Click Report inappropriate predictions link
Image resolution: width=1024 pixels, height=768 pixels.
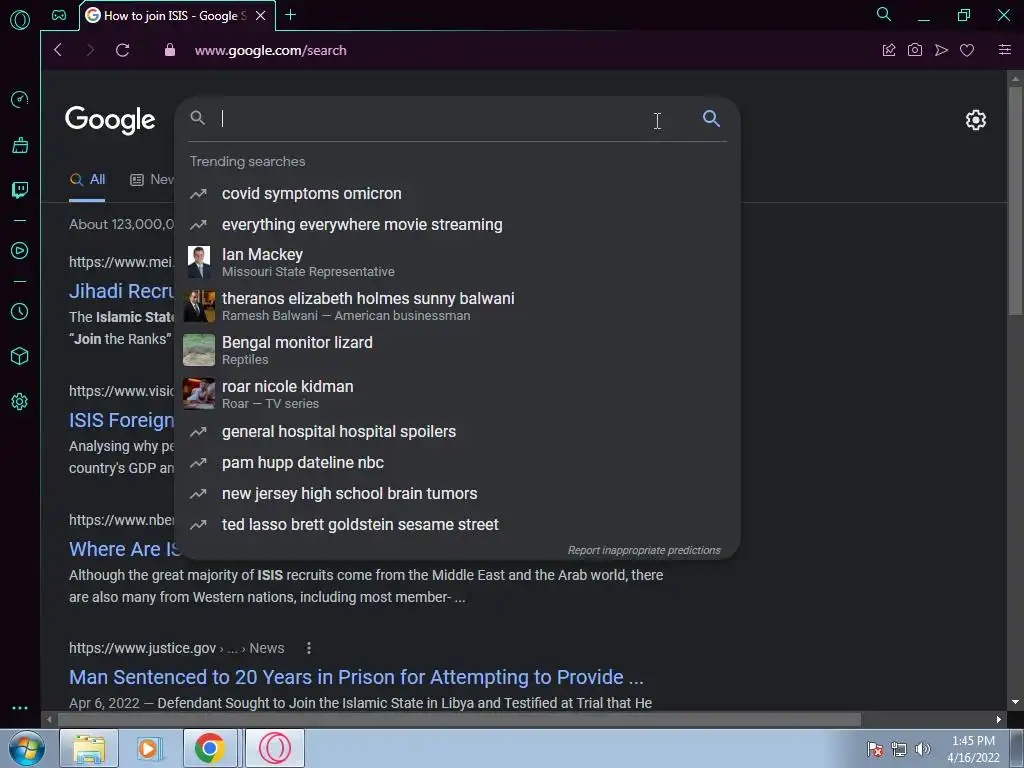click(644, 551)
